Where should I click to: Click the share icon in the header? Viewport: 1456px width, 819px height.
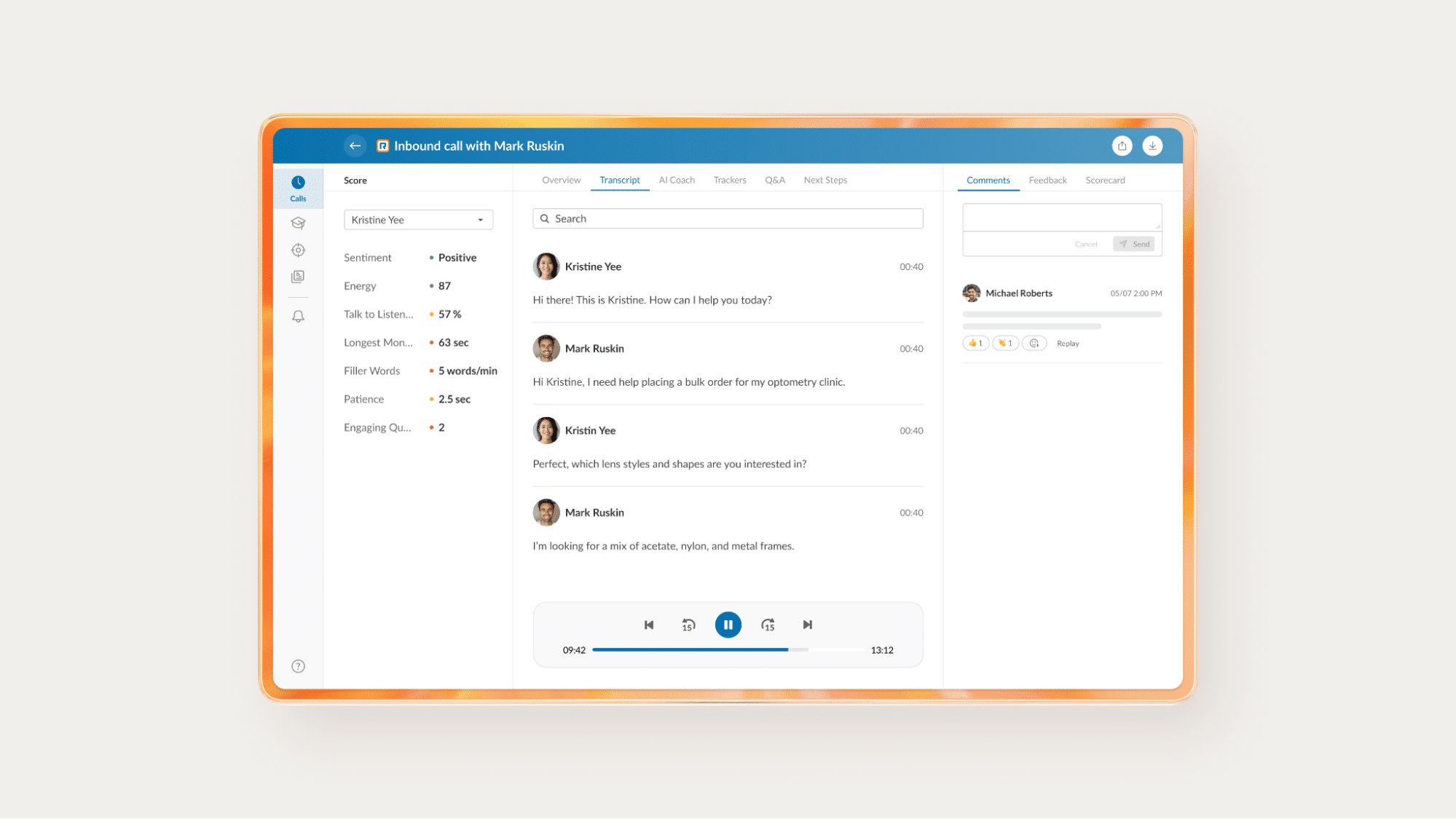(1122, 146)
